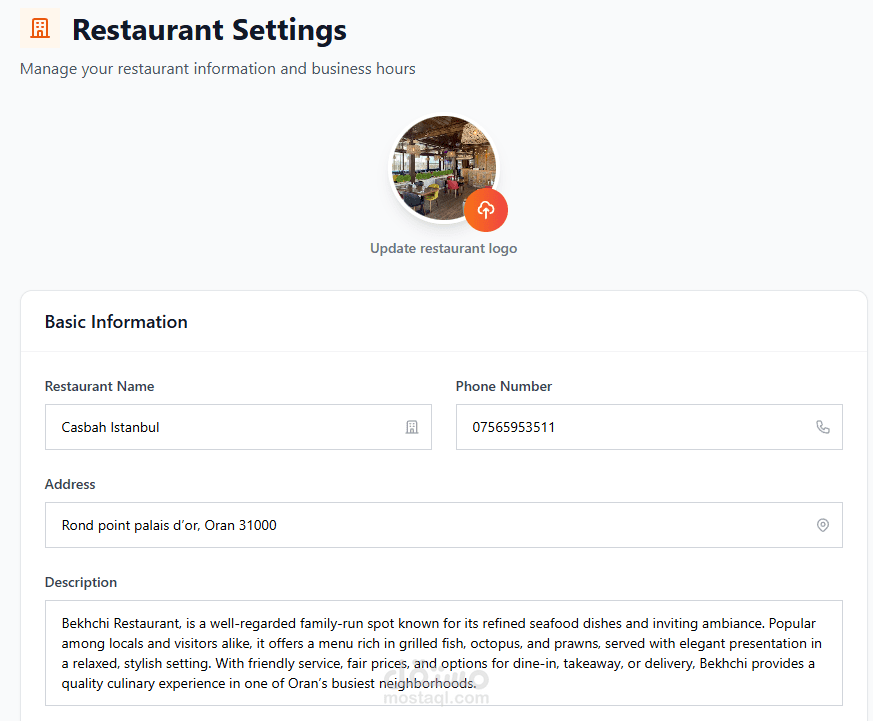
Task: Click the Address label
Action: (x=70, y=484)
